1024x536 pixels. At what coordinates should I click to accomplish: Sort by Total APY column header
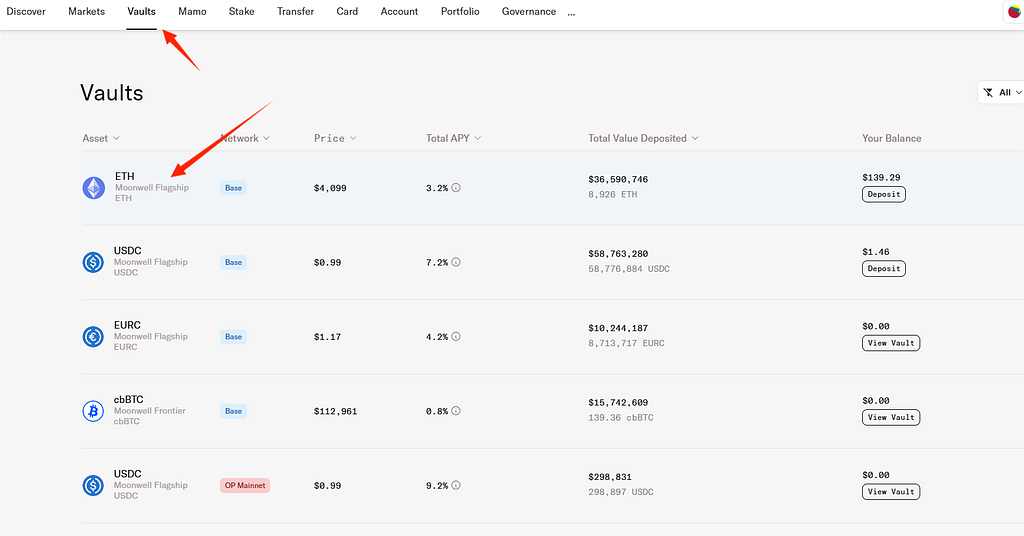(x=453, y=138)
